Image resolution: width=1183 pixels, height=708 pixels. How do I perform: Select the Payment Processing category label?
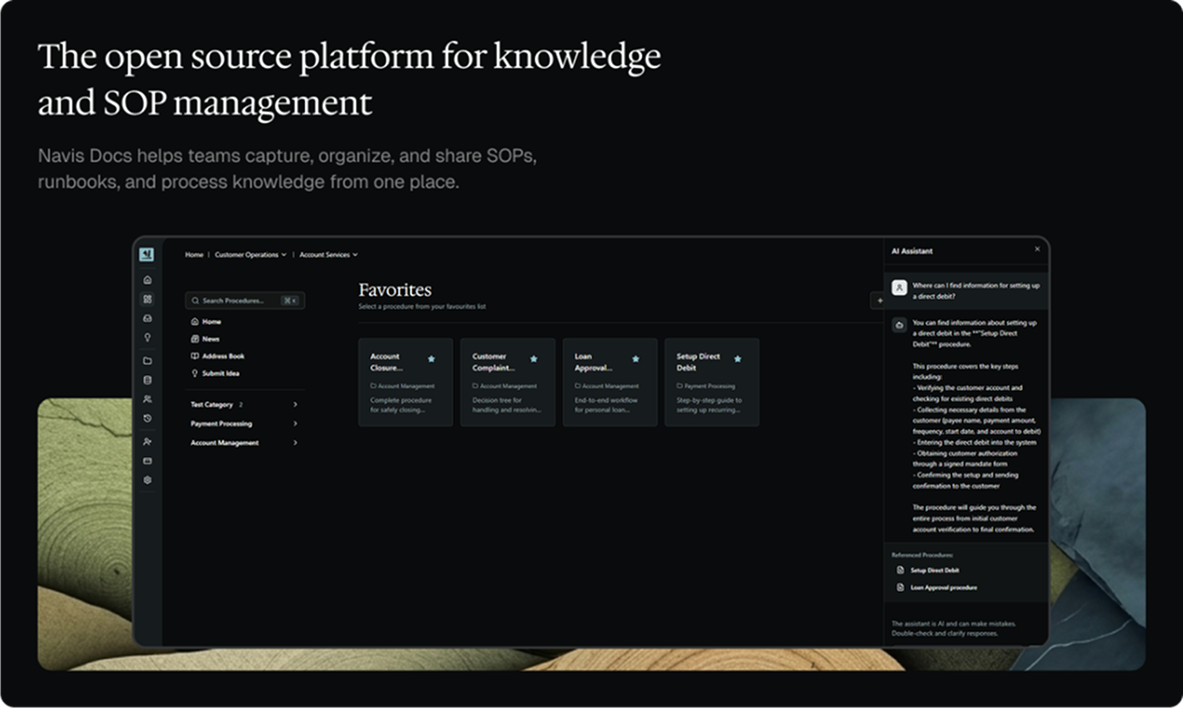(221, 423)
